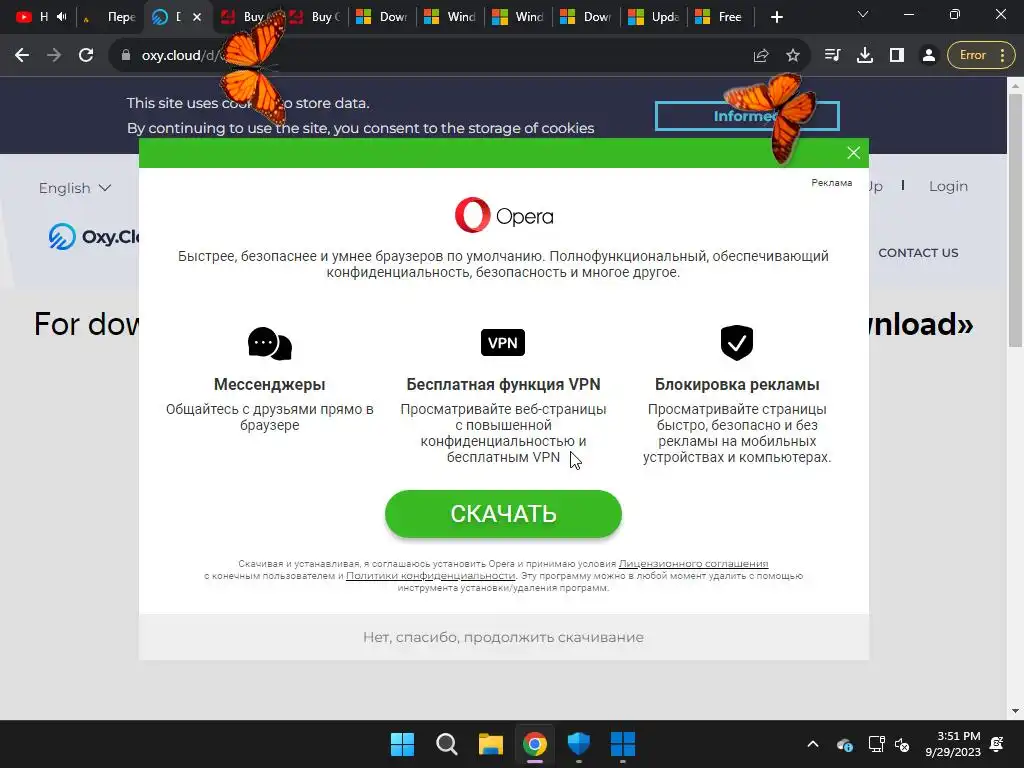Click the Opera logo in the ad

point(504,215)
